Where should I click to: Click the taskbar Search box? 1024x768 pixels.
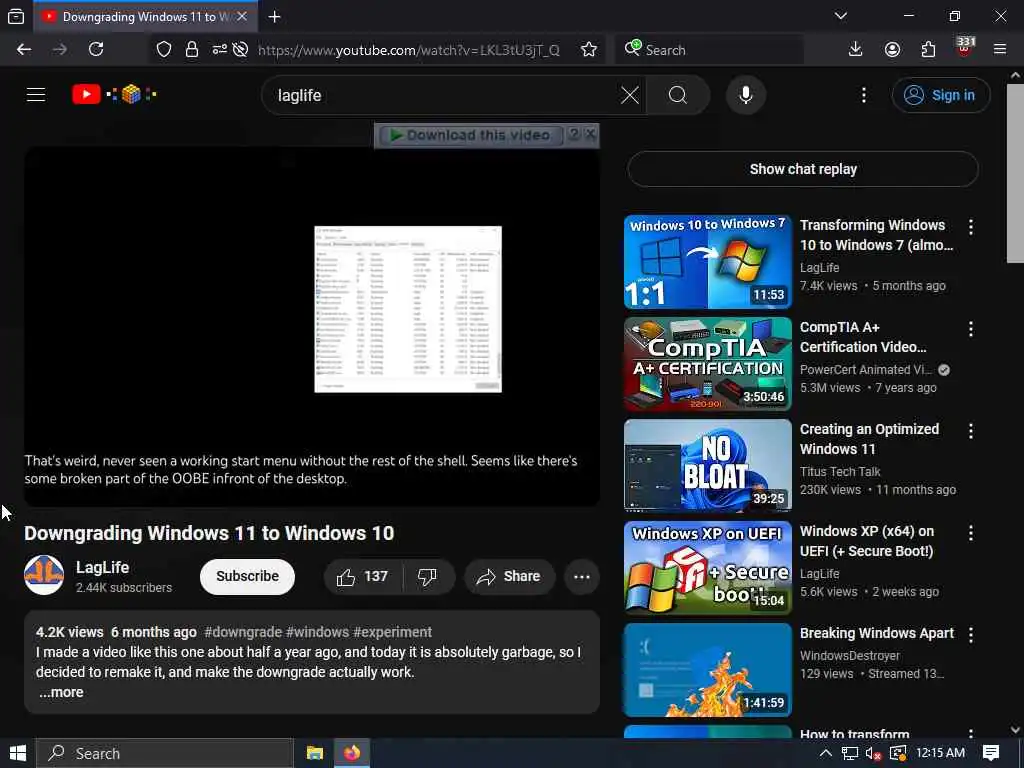[165, 754]
